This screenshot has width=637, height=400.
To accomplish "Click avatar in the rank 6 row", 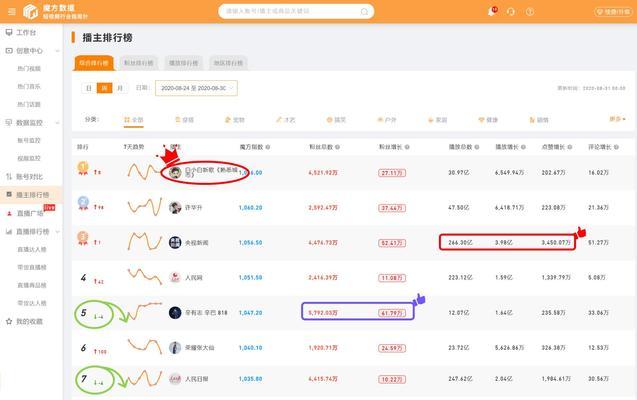I will coord(175,348).
